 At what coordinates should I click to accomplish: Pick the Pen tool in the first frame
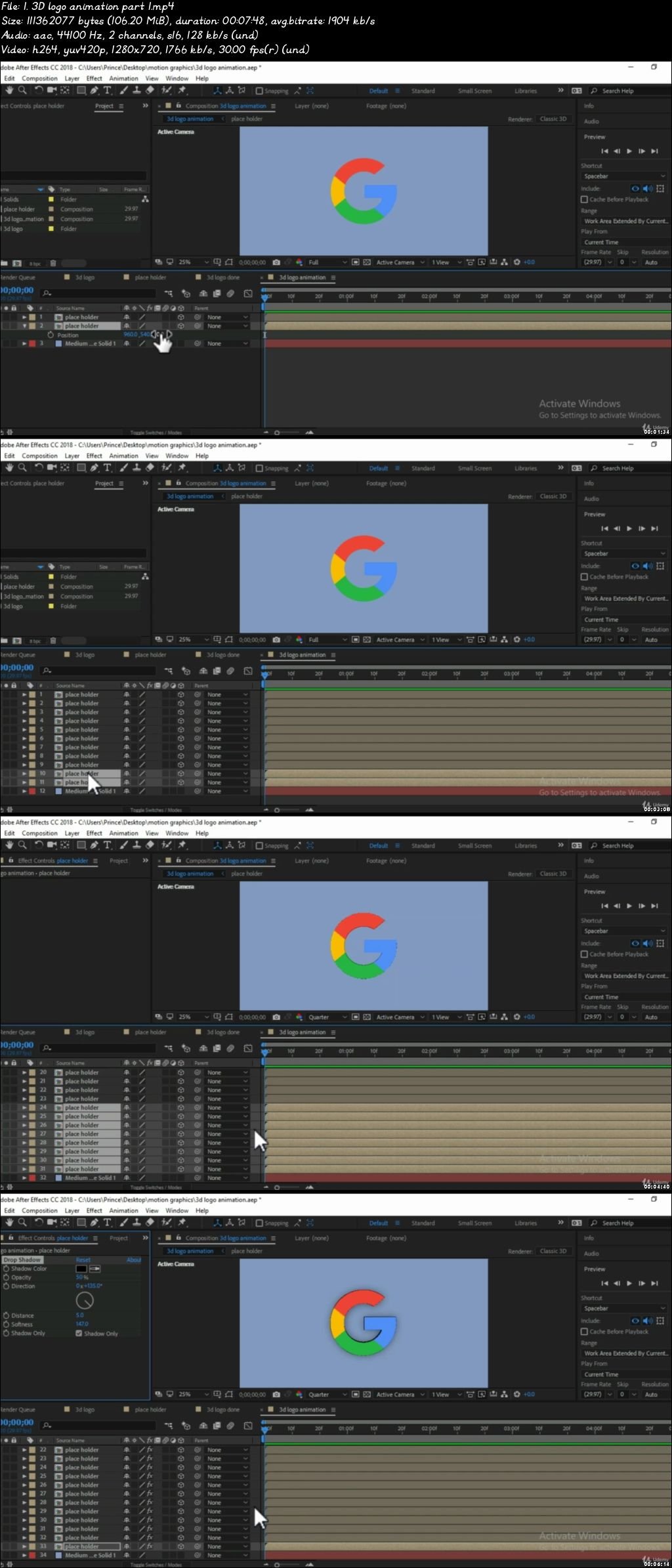pyautogui.click(x=94, y=91)
